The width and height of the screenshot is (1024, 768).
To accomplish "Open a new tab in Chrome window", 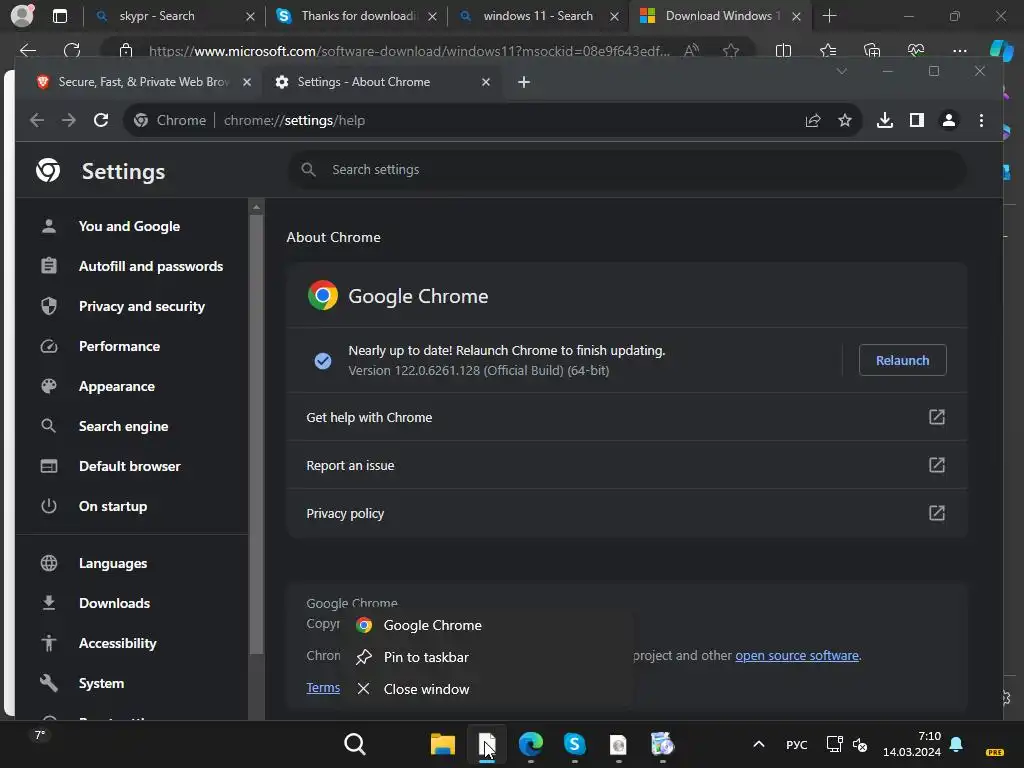I will tap(524, 82).
